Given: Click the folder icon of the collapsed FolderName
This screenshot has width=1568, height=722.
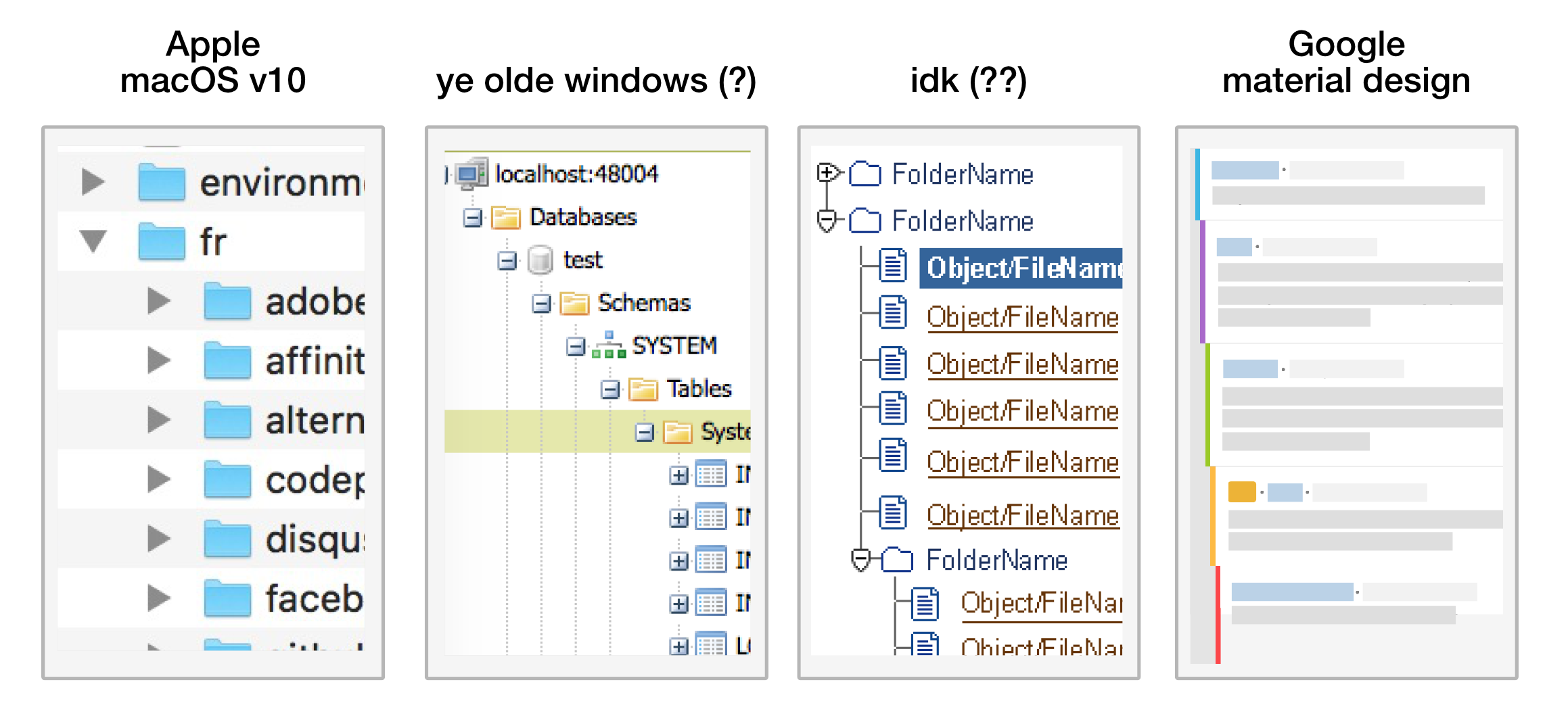Looking at the screenshot, I should pyautogui.click(x=865, y=174).
